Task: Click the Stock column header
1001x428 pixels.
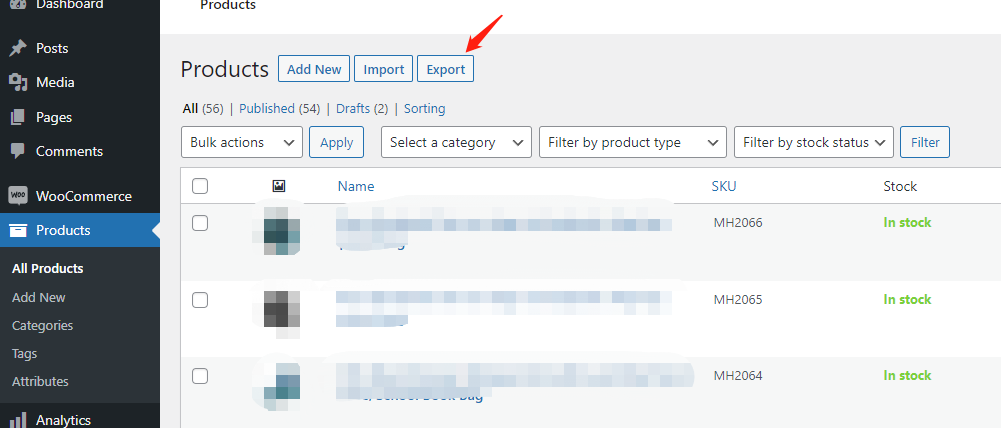Action: click(x=900, y=186)
